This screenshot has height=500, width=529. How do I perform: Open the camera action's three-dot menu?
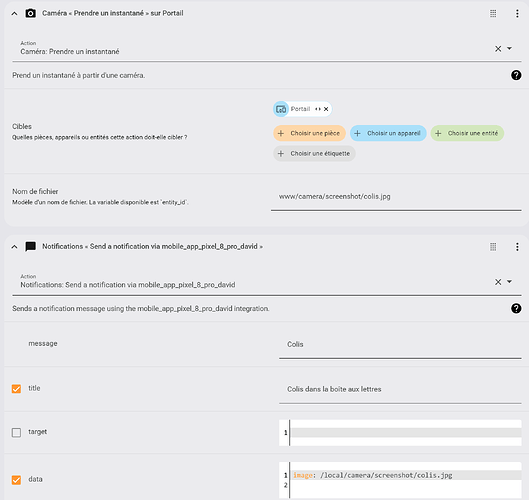[x=517, y=13]
